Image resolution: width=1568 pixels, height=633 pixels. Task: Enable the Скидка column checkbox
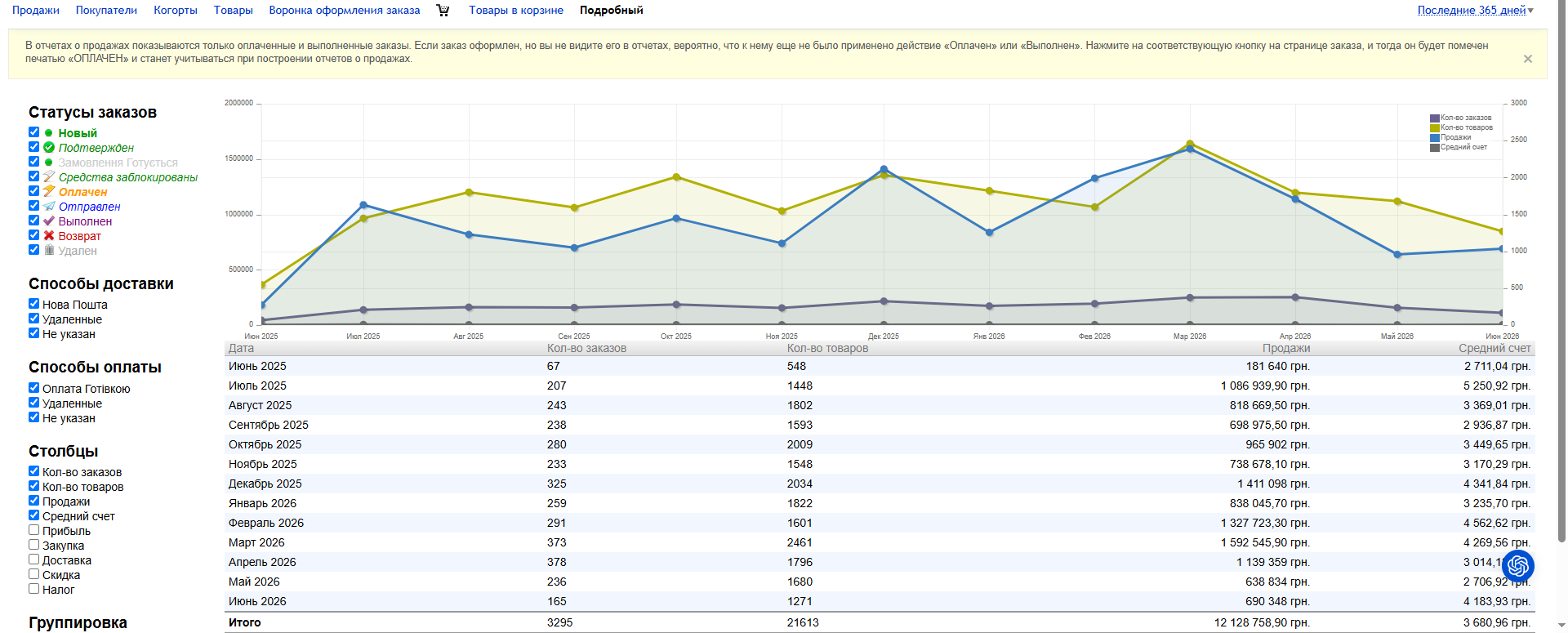tap(33, 574)
